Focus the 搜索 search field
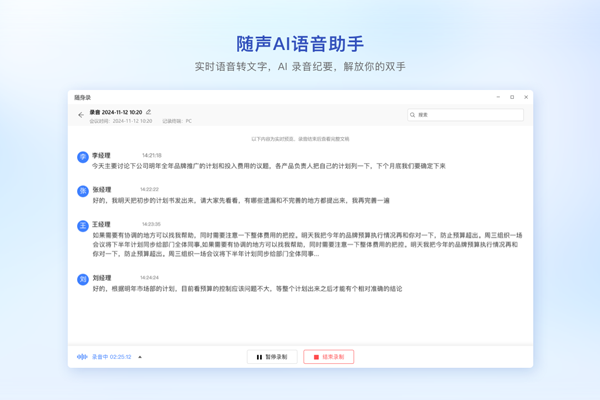600x400 pixels. click(465, 115)
